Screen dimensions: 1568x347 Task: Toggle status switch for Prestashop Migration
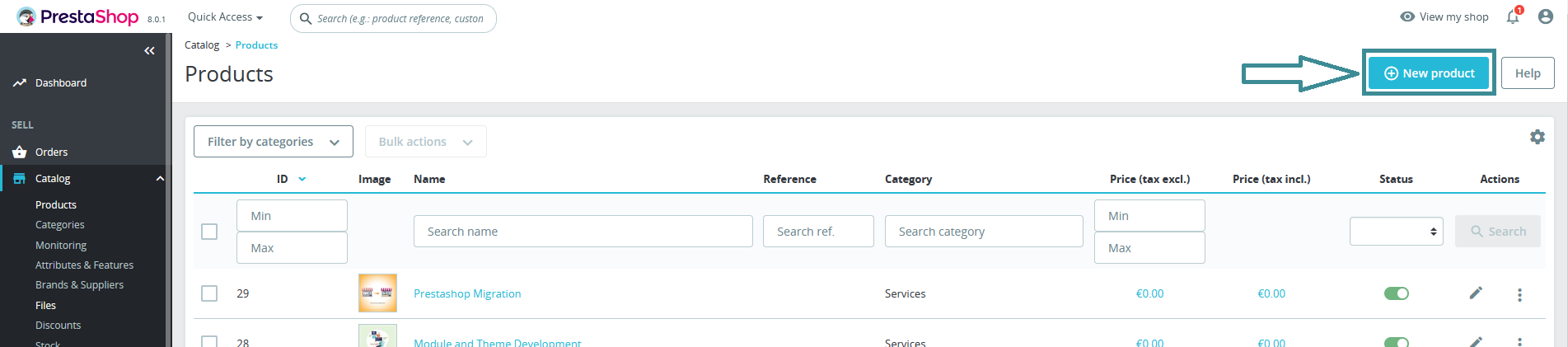point(1397,293)
